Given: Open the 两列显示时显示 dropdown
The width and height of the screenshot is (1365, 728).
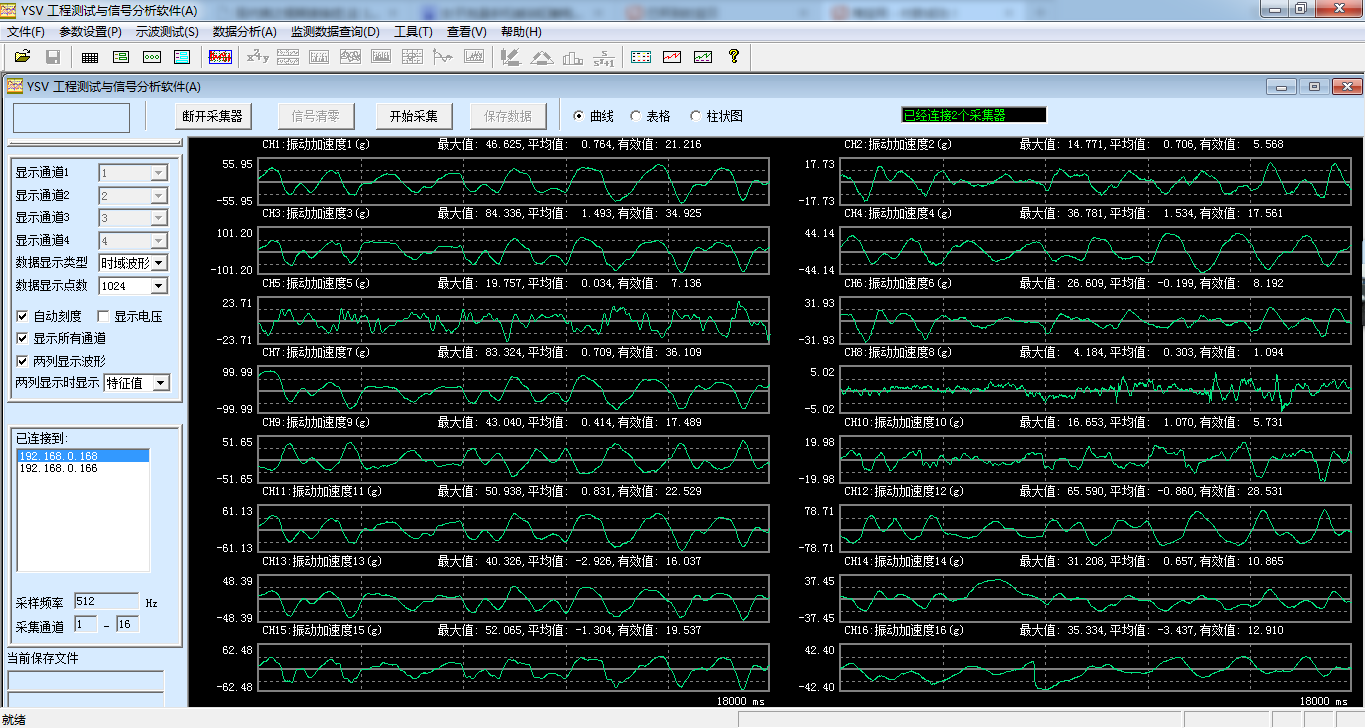Looking at the screenshot, I should pos(161,383).
